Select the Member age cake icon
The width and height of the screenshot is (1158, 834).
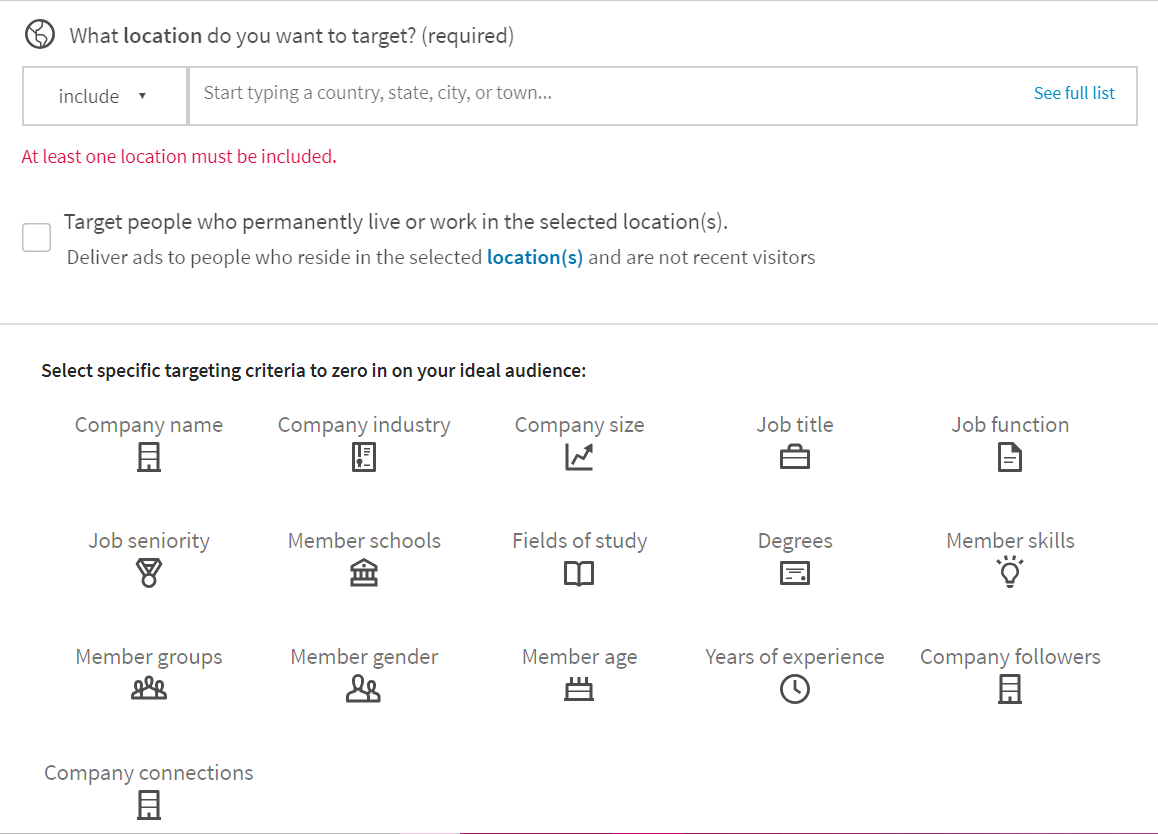(579, 688)
